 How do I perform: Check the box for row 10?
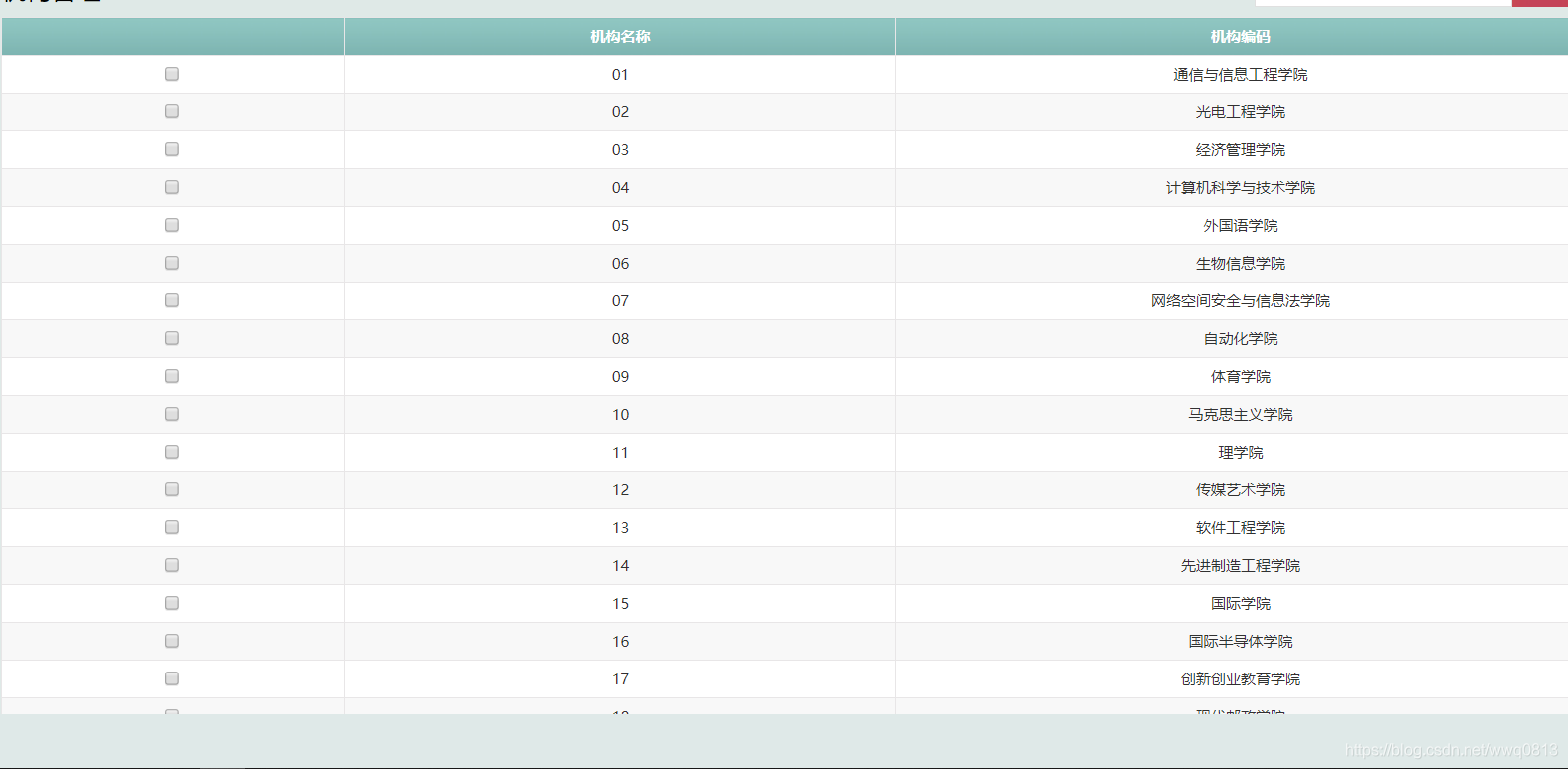click(172, 414)
